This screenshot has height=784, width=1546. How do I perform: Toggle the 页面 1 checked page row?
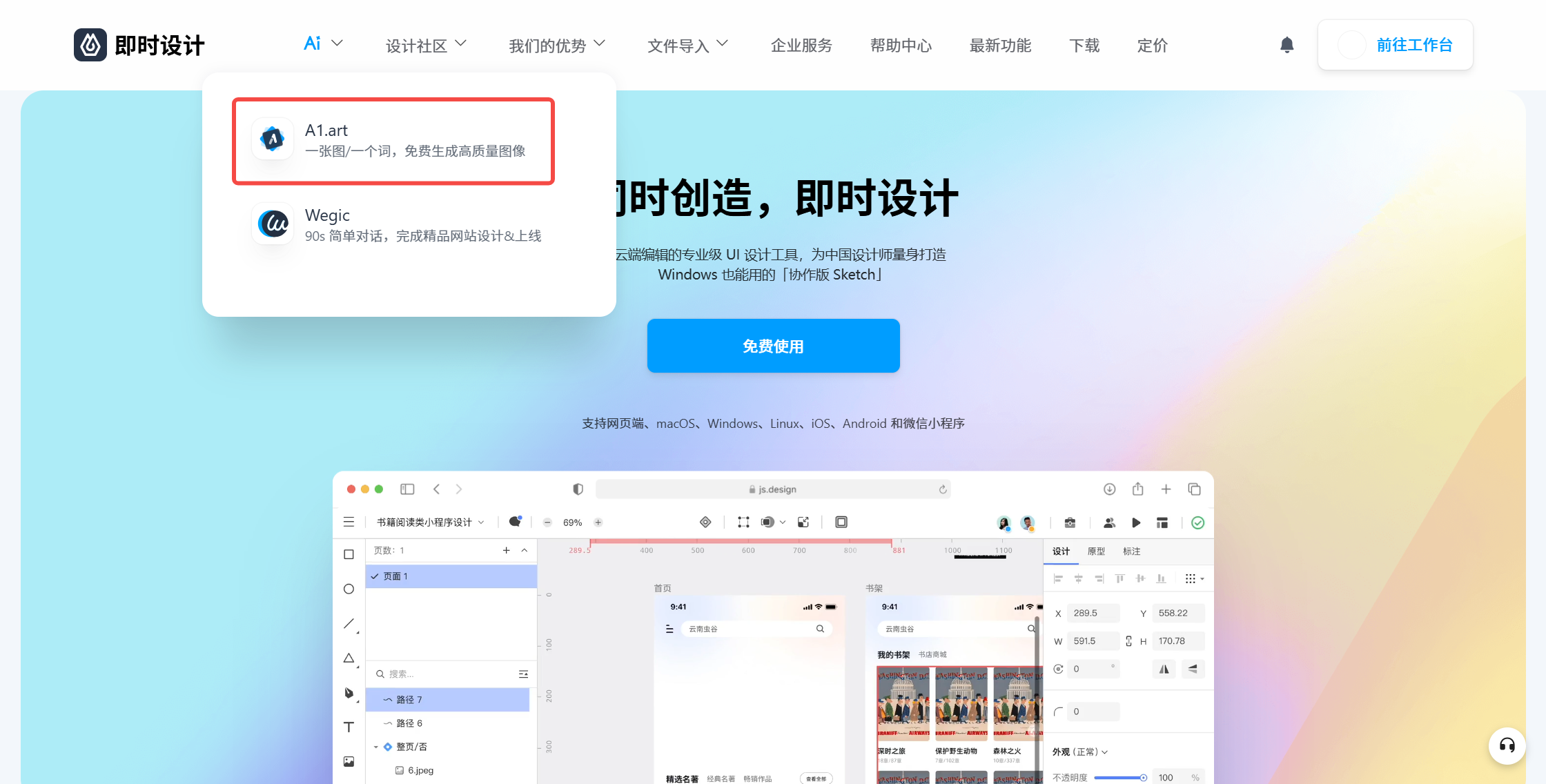[451, 576]
